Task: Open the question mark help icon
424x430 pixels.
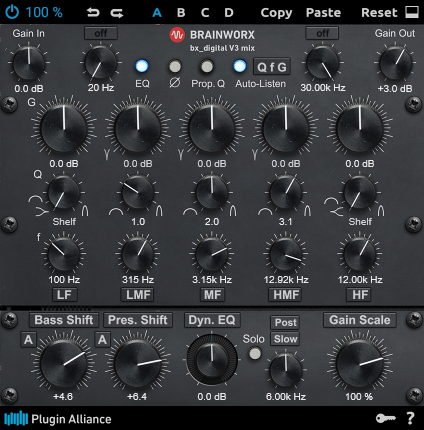Action: (x=411, y=418)
